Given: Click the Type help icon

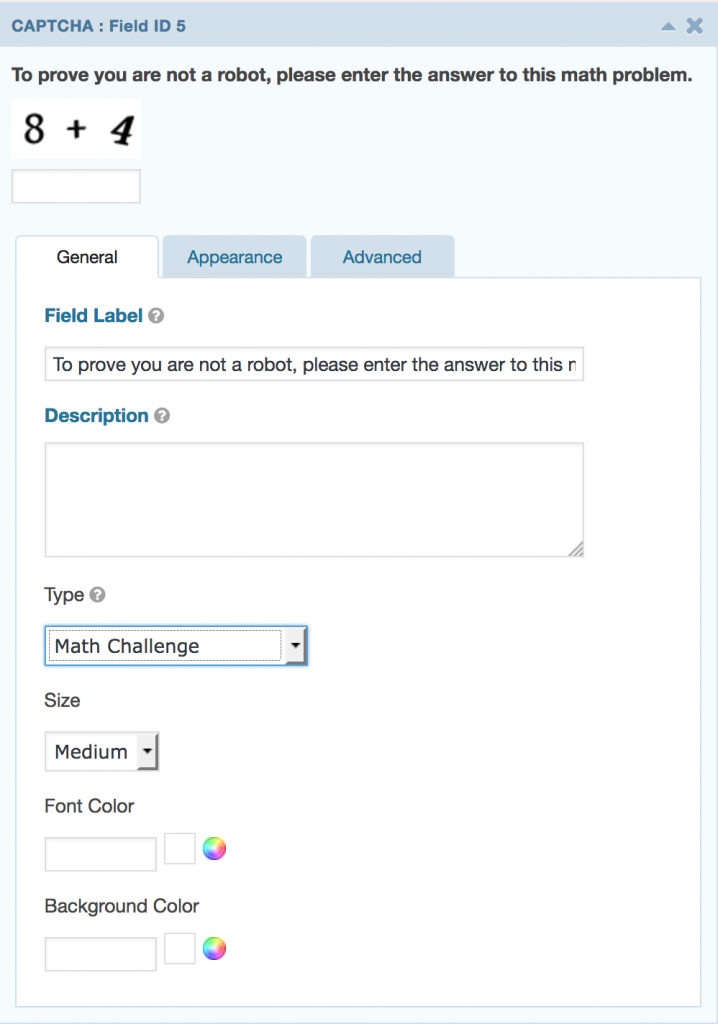Looking at the screenshot, I should [x=97, y=595].
